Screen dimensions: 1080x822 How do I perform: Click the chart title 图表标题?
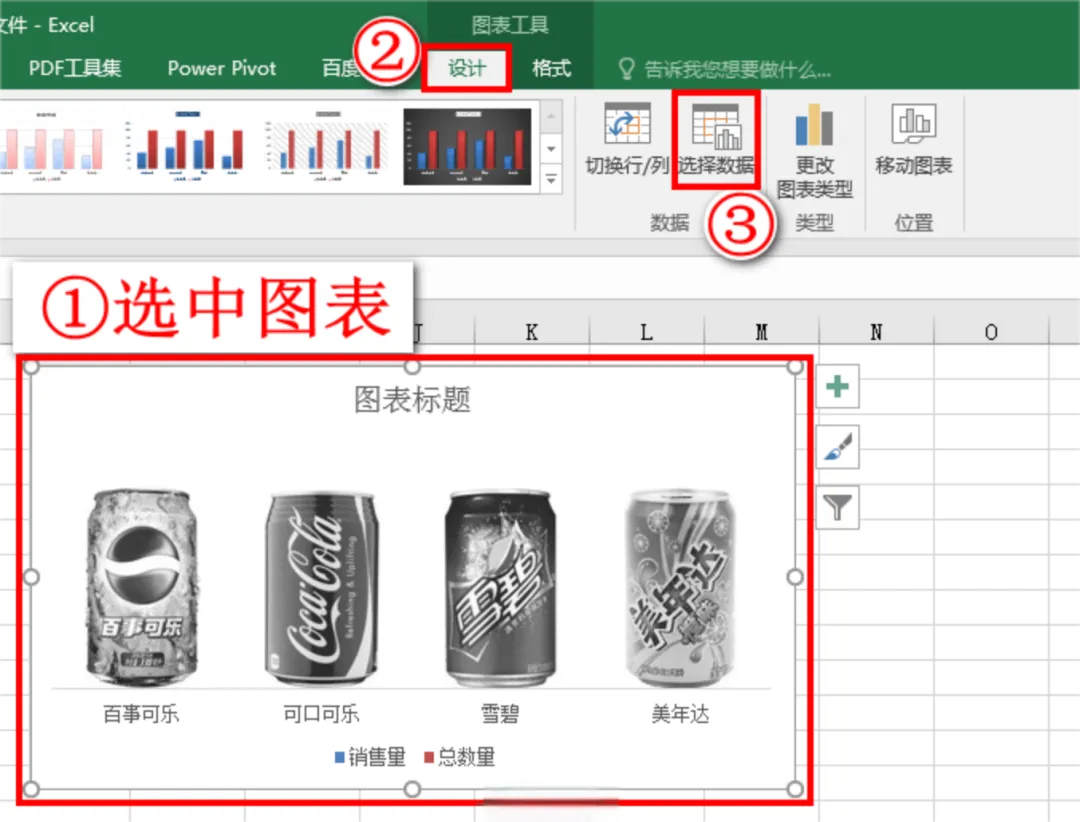coord(412,400)
